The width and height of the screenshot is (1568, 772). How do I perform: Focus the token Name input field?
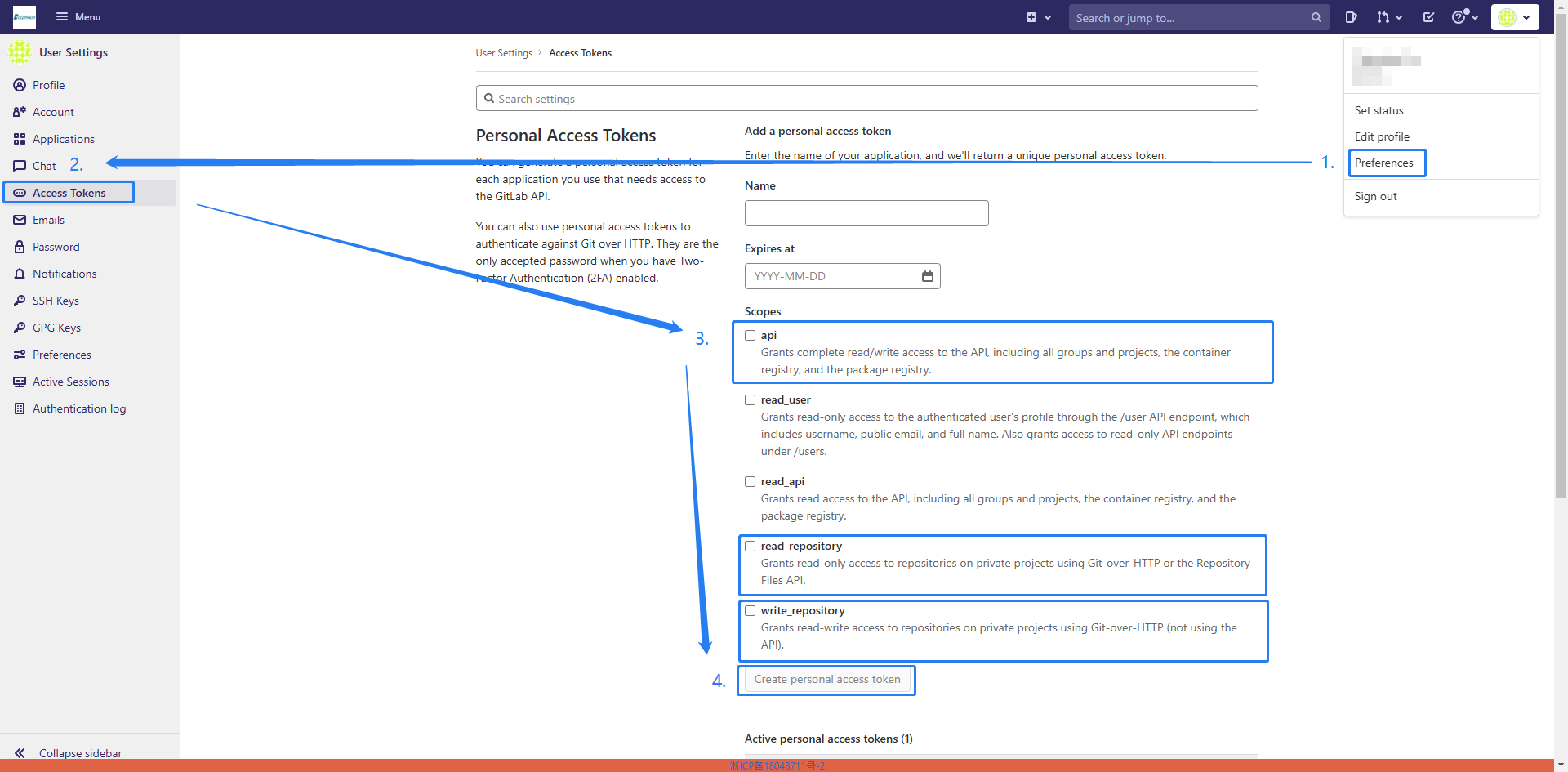pos(866,213)
